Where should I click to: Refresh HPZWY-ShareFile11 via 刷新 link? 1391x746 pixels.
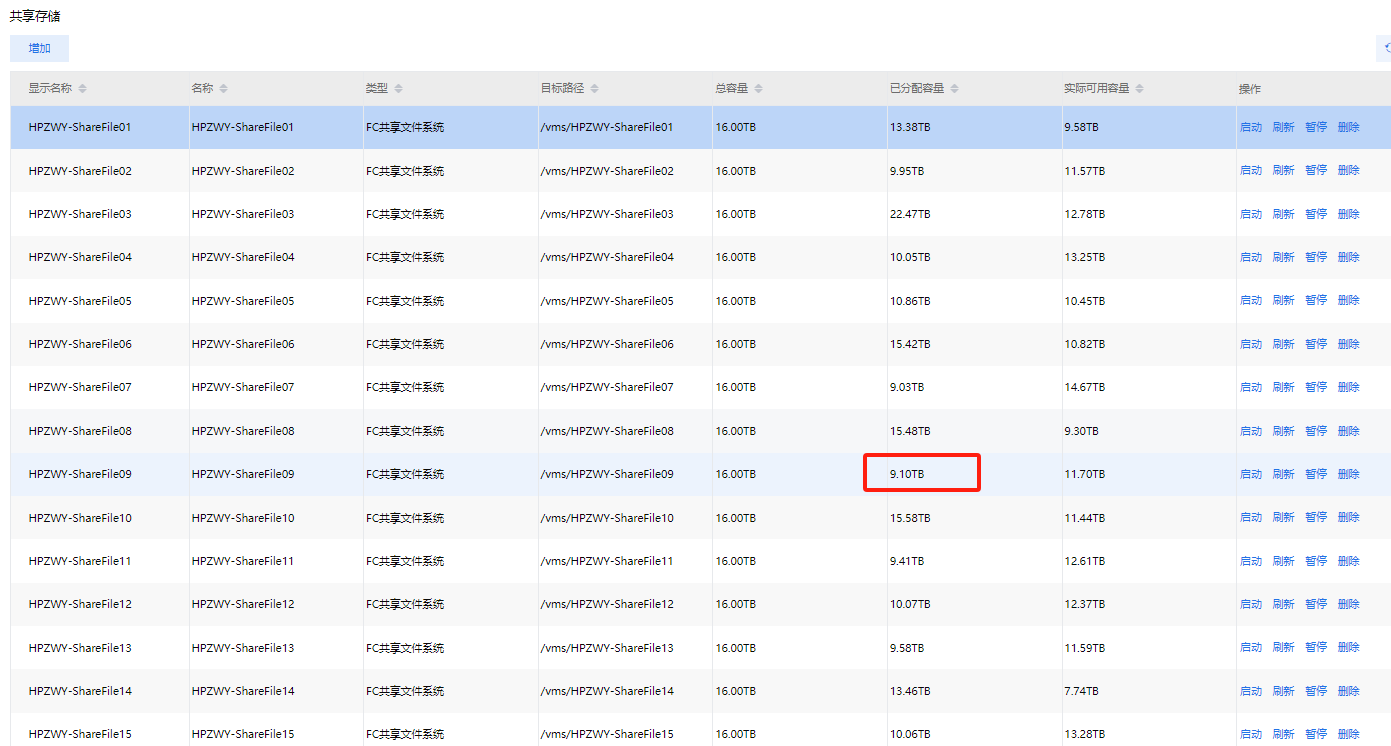point(1283,561)
